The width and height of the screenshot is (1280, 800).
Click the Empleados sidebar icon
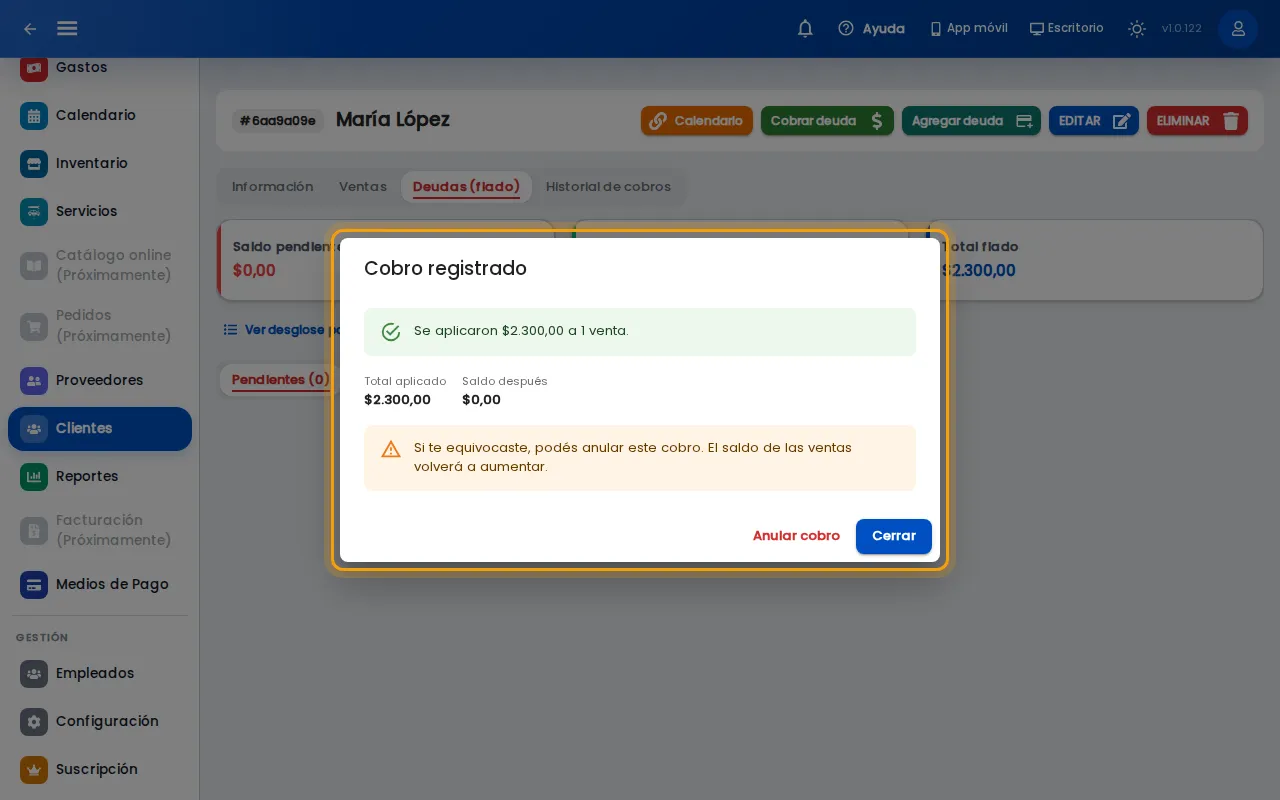pyautogui.click(x=34, y=673)
